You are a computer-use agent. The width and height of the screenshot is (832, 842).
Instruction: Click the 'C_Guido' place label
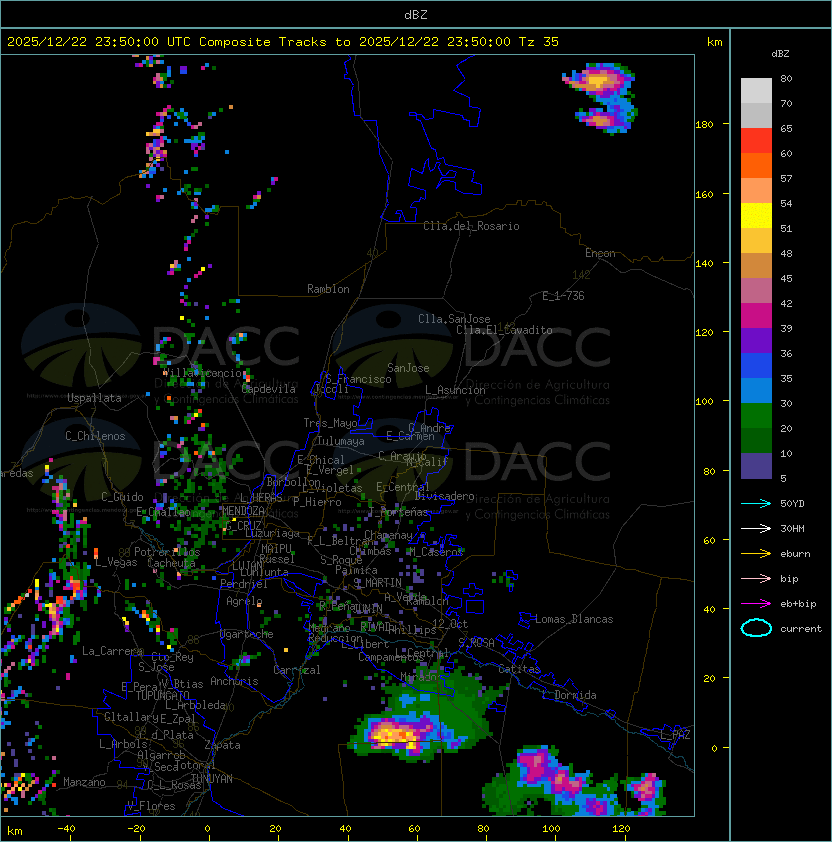click(122, 497)
